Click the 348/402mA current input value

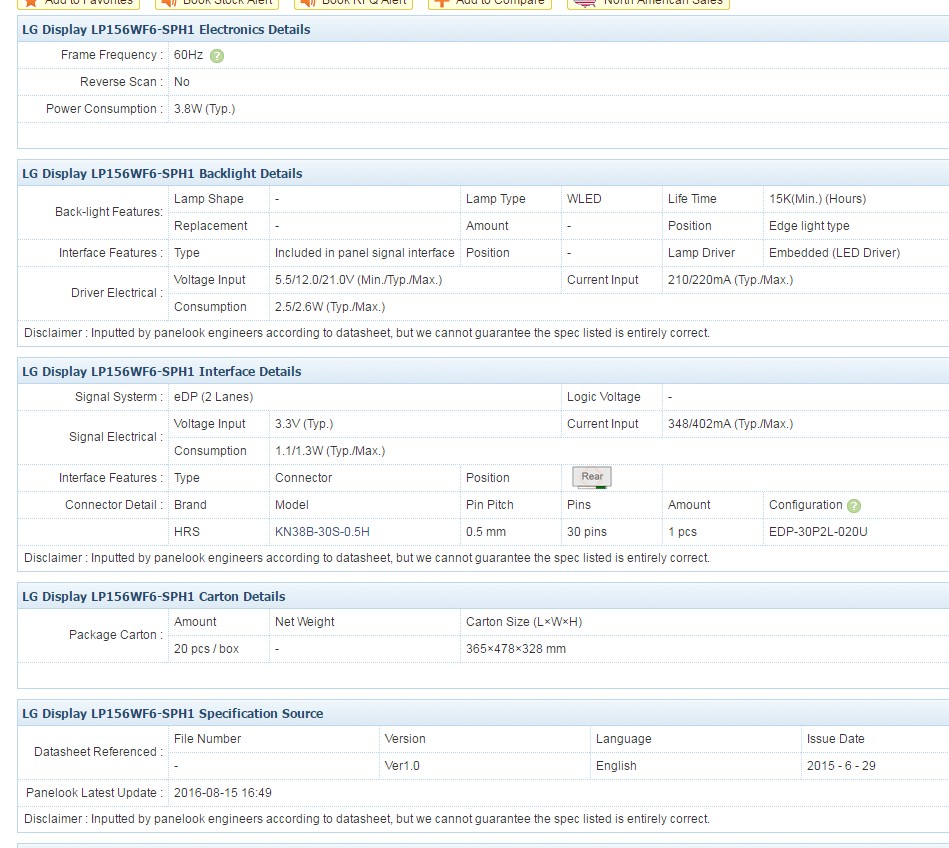[730, 424]
